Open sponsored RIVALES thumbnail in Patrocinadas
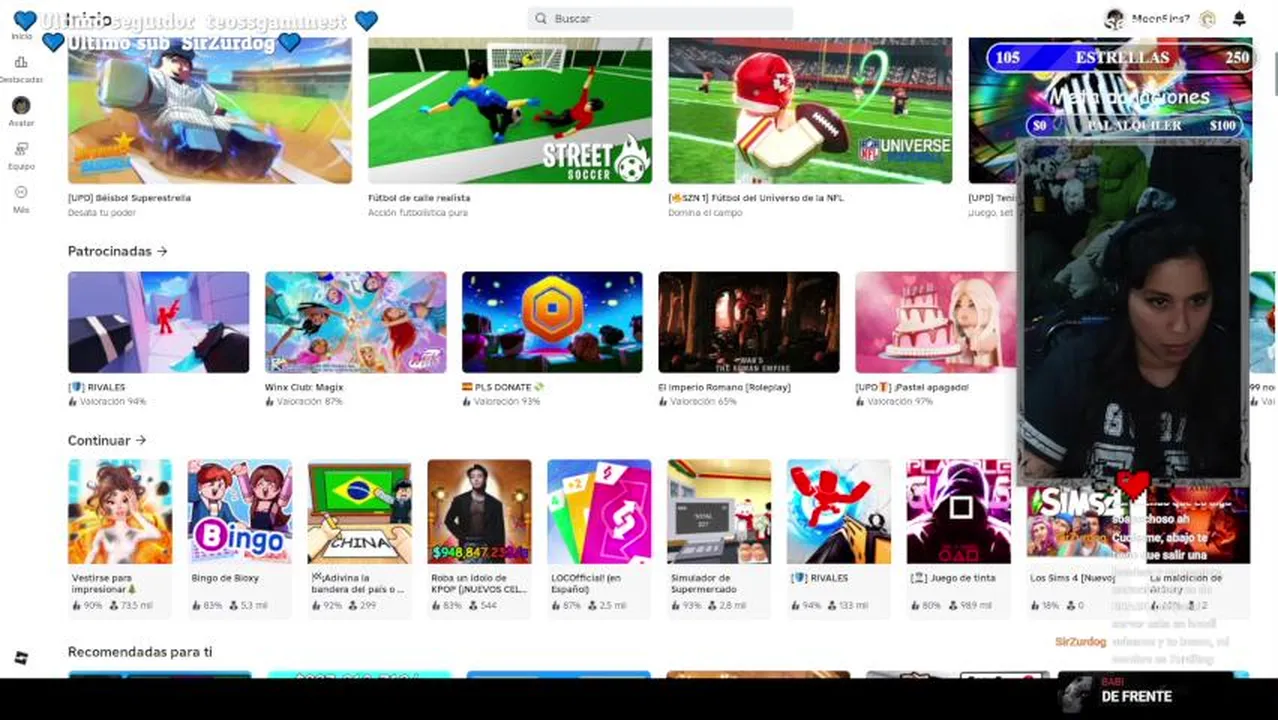 click(158, 322)
